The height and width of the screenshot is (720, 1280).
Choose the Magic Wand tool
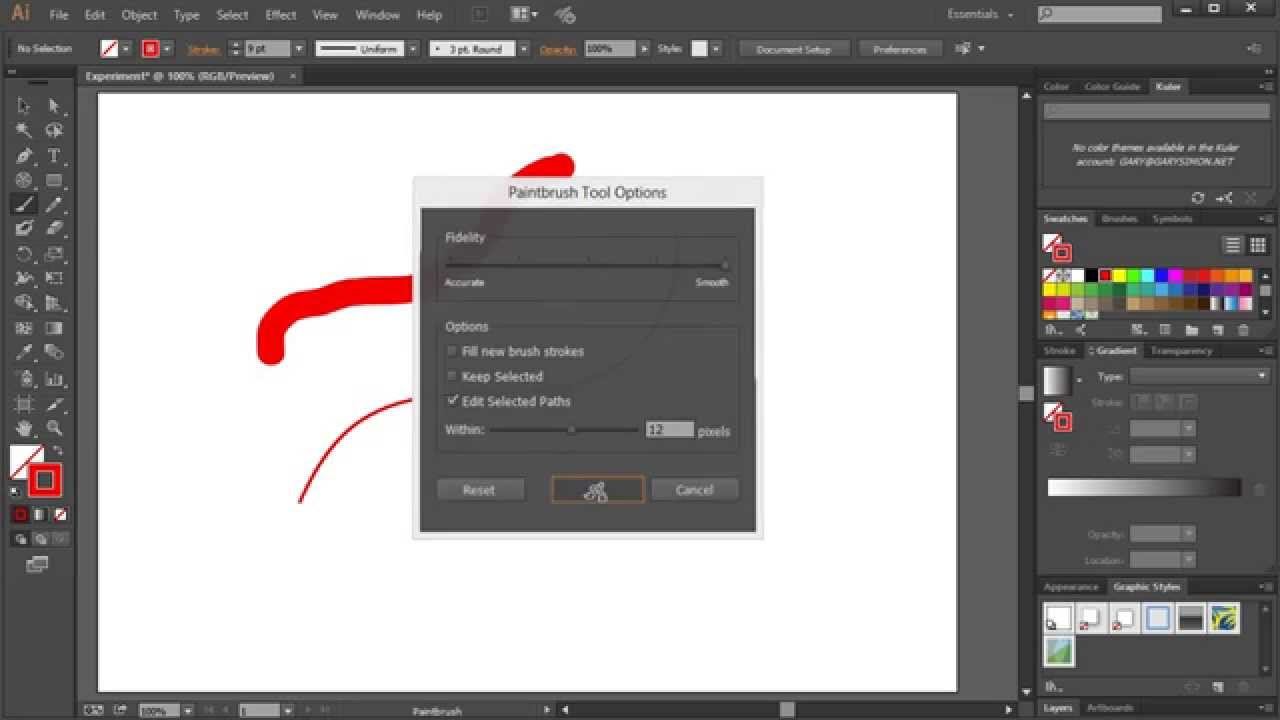(x=24, y=131)
